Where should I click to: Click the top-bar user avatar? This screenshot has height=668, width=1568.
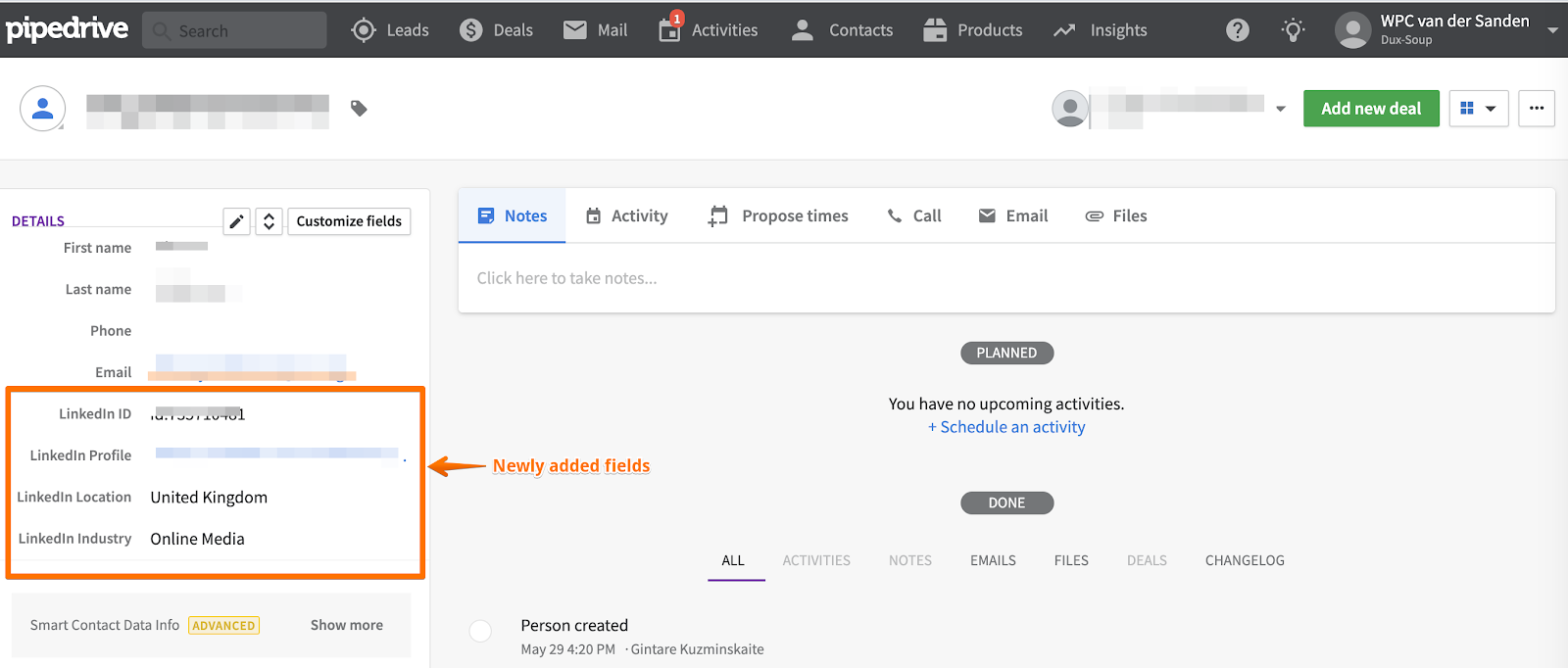[x=1352, y=30]
